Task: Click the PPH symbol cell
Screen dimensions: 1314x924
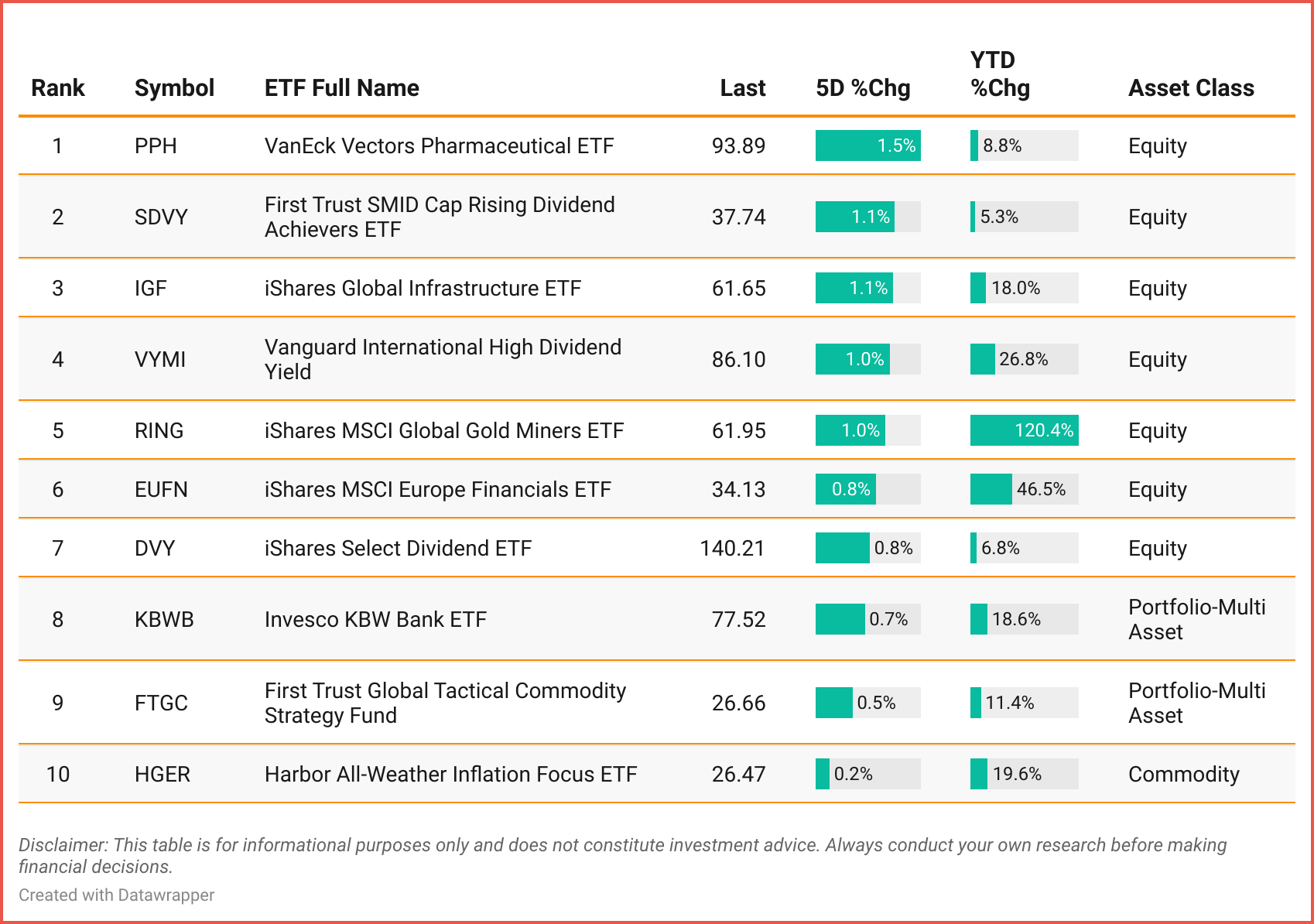Action: [x=156, y=146]
